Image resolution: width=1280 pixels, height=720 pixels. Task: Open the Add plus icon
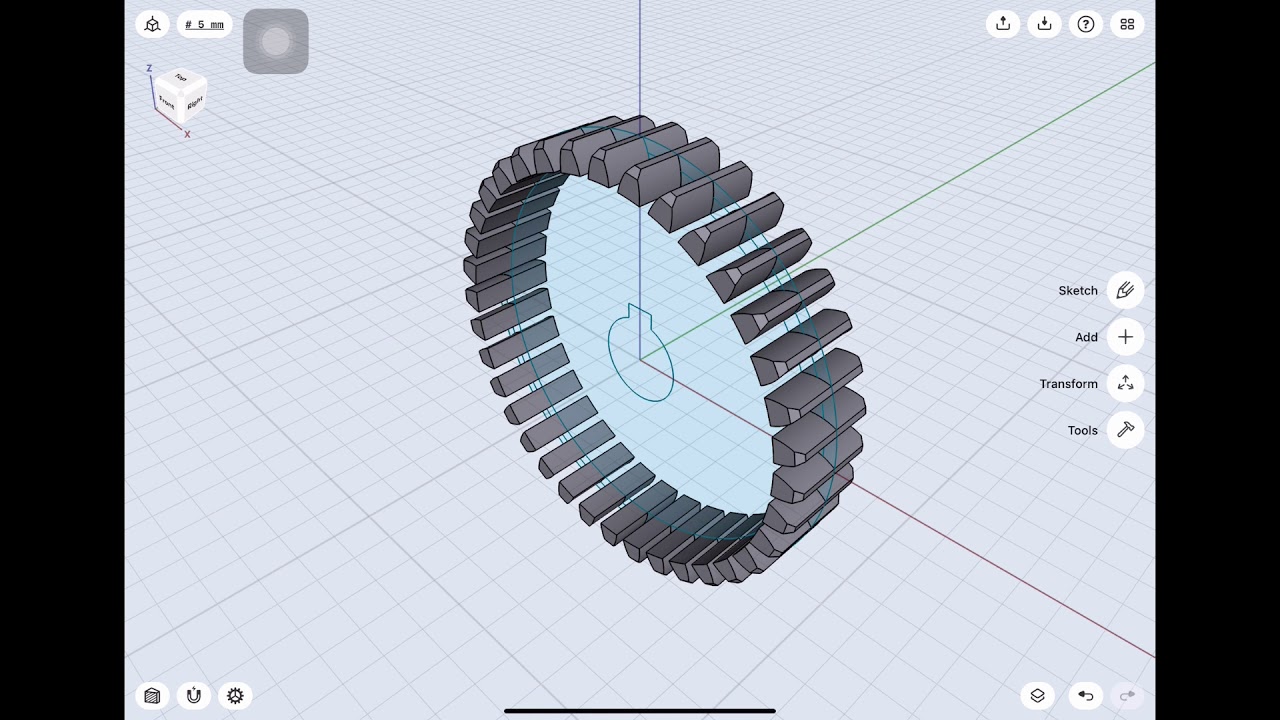(x=1125, y=337)
